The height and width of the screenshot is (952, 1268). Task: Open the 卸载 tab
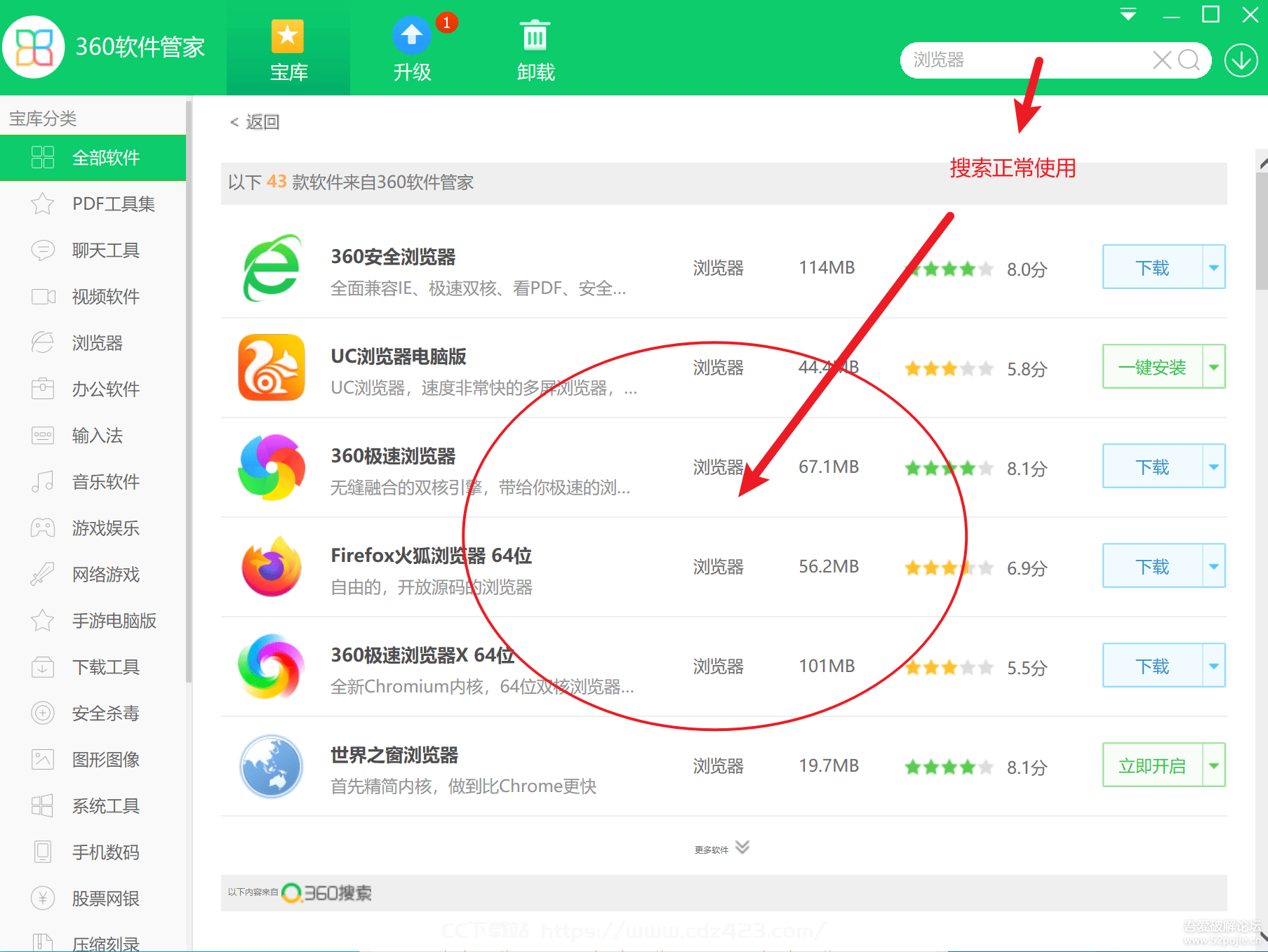tap(535, 49)
